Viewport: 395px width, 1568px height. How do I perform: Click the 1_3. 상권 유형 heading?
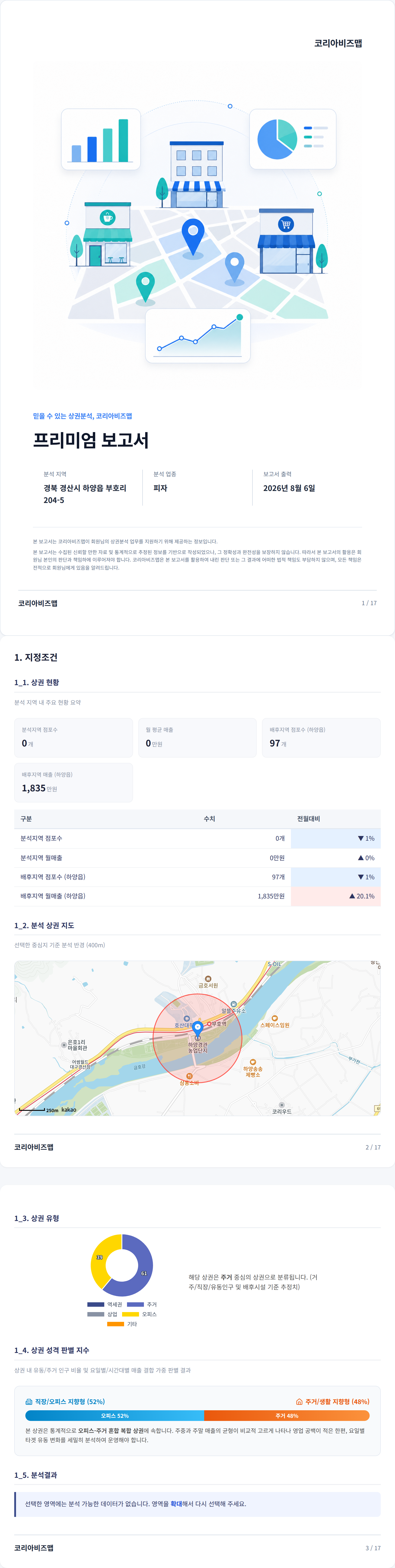click(36, 1218)
